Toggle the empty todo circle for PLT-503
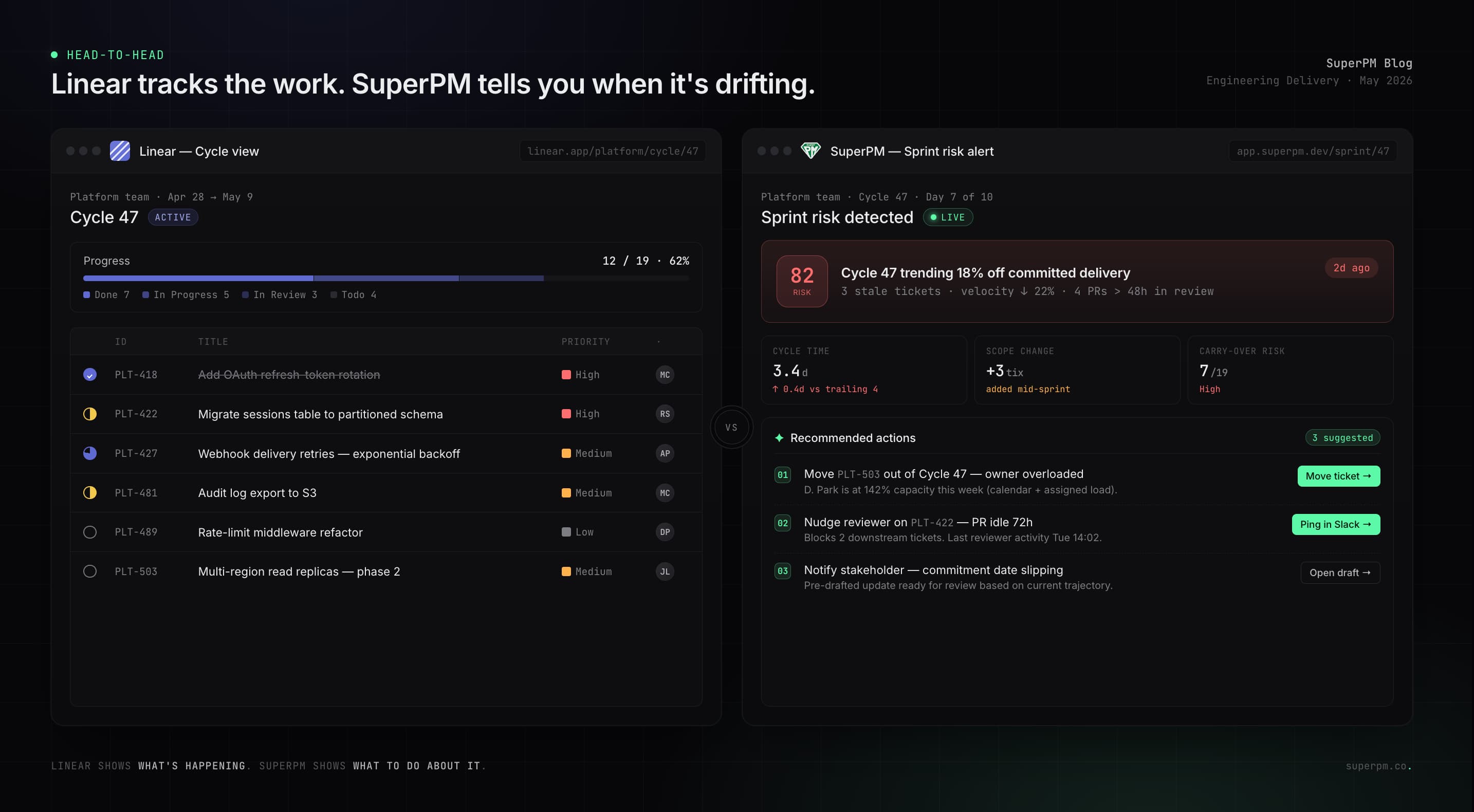Screen dimensions: 1474x812 (90, 571)
